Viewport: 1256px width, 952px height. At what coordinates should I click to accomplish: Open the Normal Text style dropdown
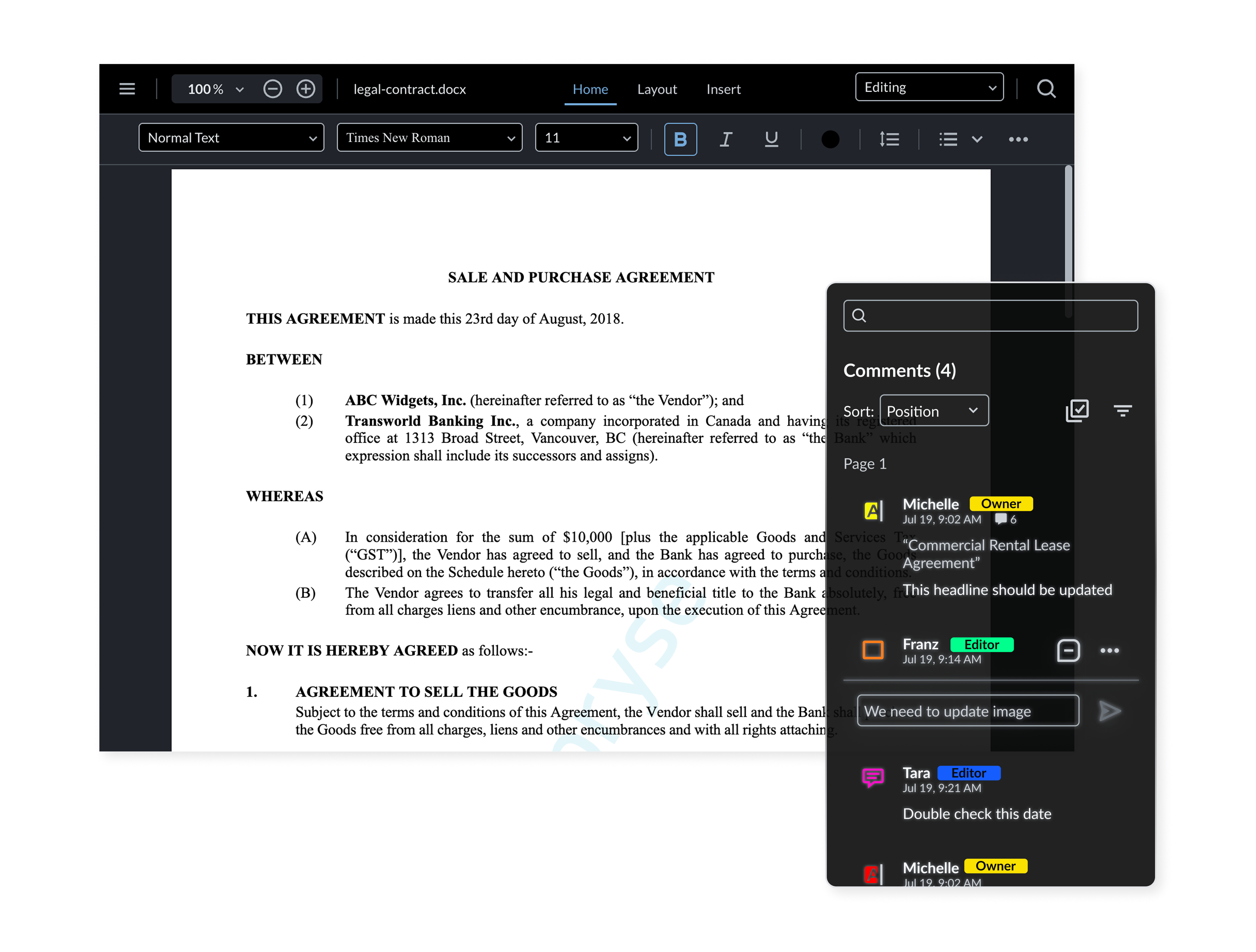[x=231, y=138]
